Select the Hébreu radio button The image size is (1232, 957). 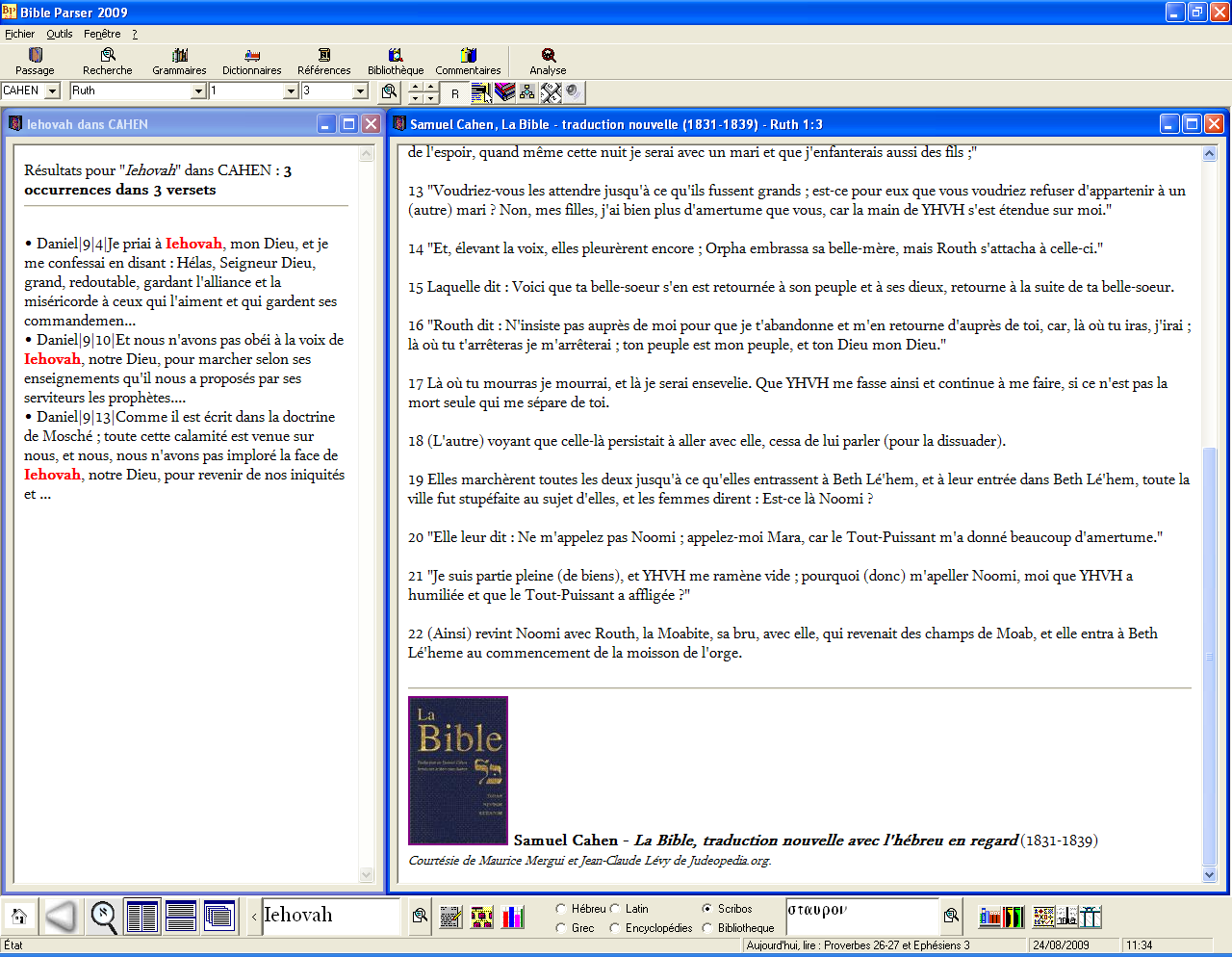click(x=561, y=909)
